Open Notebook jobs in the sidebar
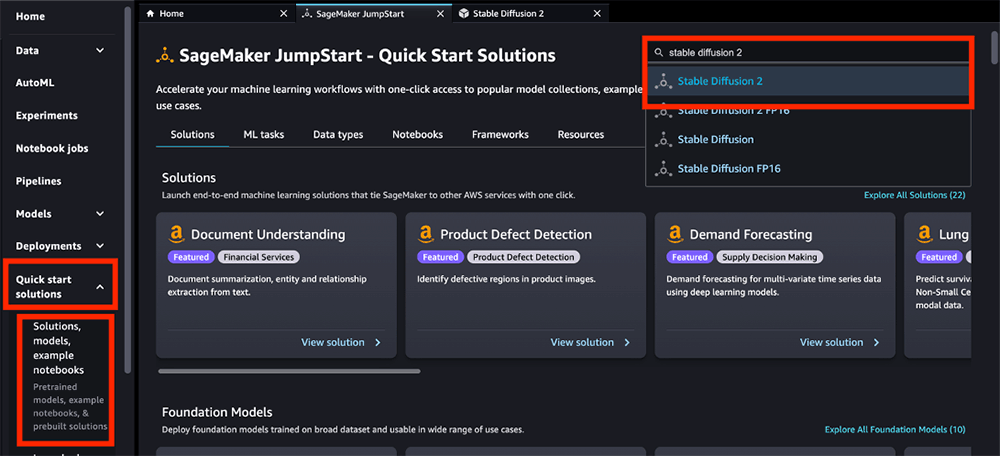Screen dimensions: 1000x456 [x=52, y=149]
